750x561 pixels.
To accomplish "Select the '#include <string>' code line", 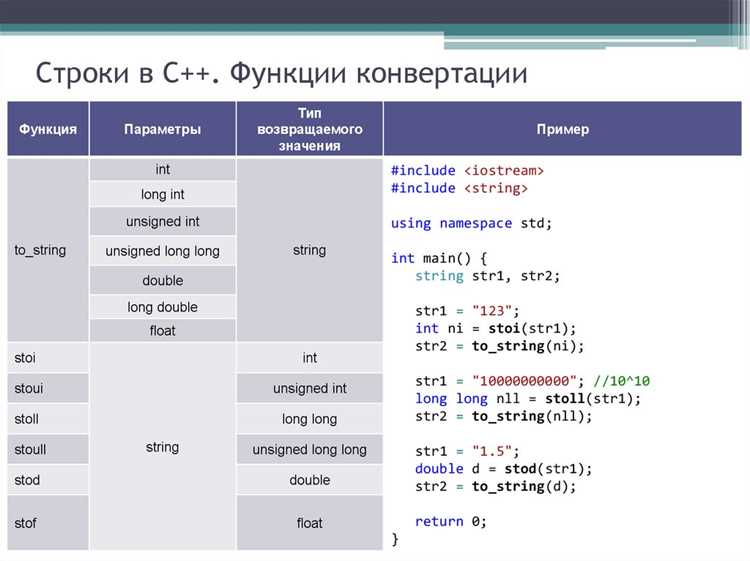I will click(459, 188).
